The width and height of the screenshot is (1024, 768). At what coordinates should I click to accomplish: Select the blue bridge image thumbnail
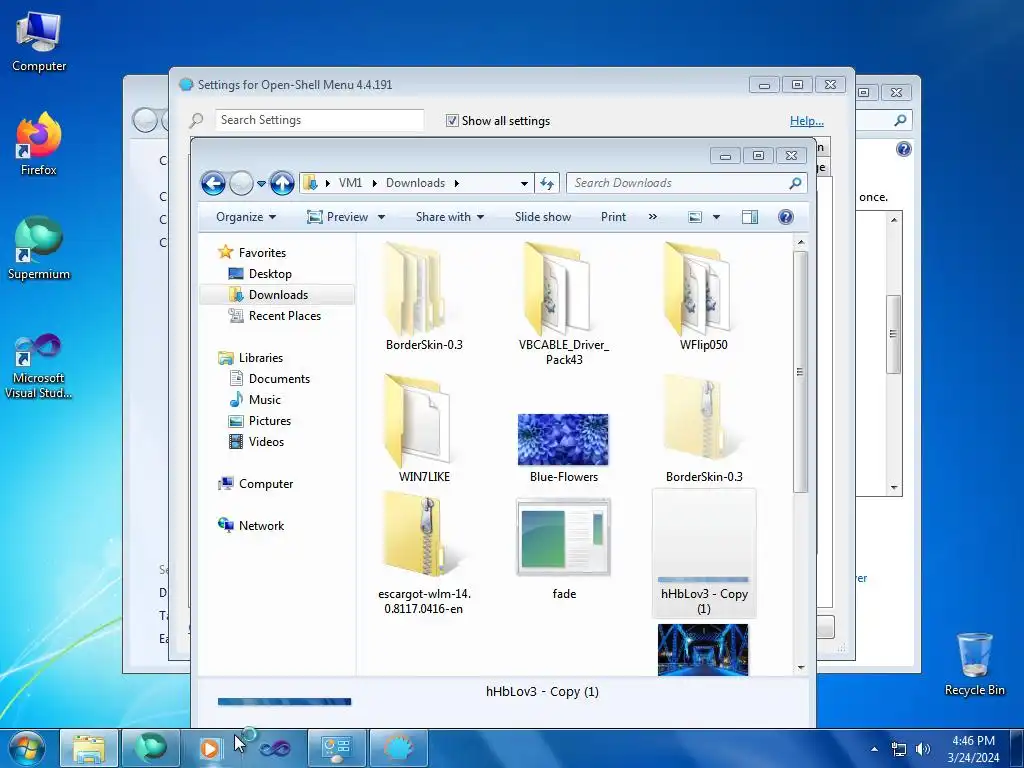point(703,650)
